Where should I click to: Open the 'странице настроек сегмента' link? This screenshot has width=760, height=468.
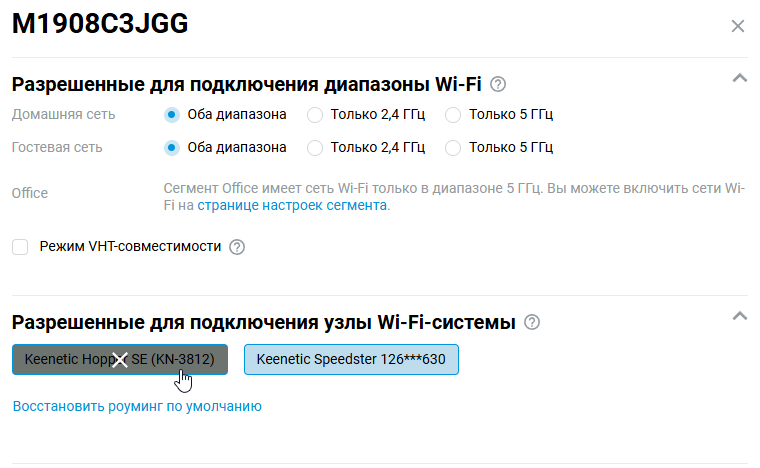pyautogui.click(x=292, y=205)
